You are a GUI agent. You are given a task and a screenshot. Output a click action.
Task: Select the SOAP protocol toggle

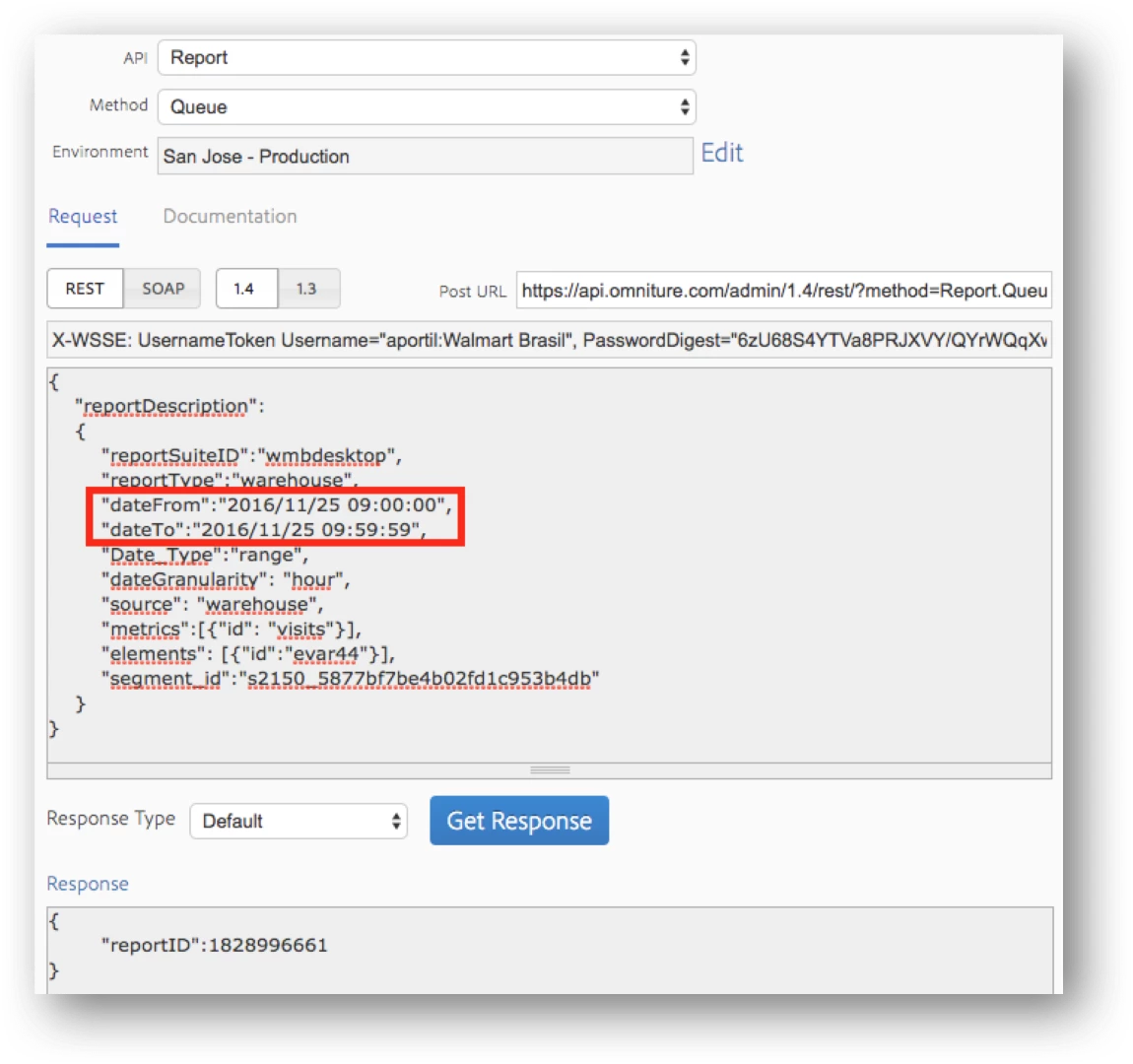(163, 289)
